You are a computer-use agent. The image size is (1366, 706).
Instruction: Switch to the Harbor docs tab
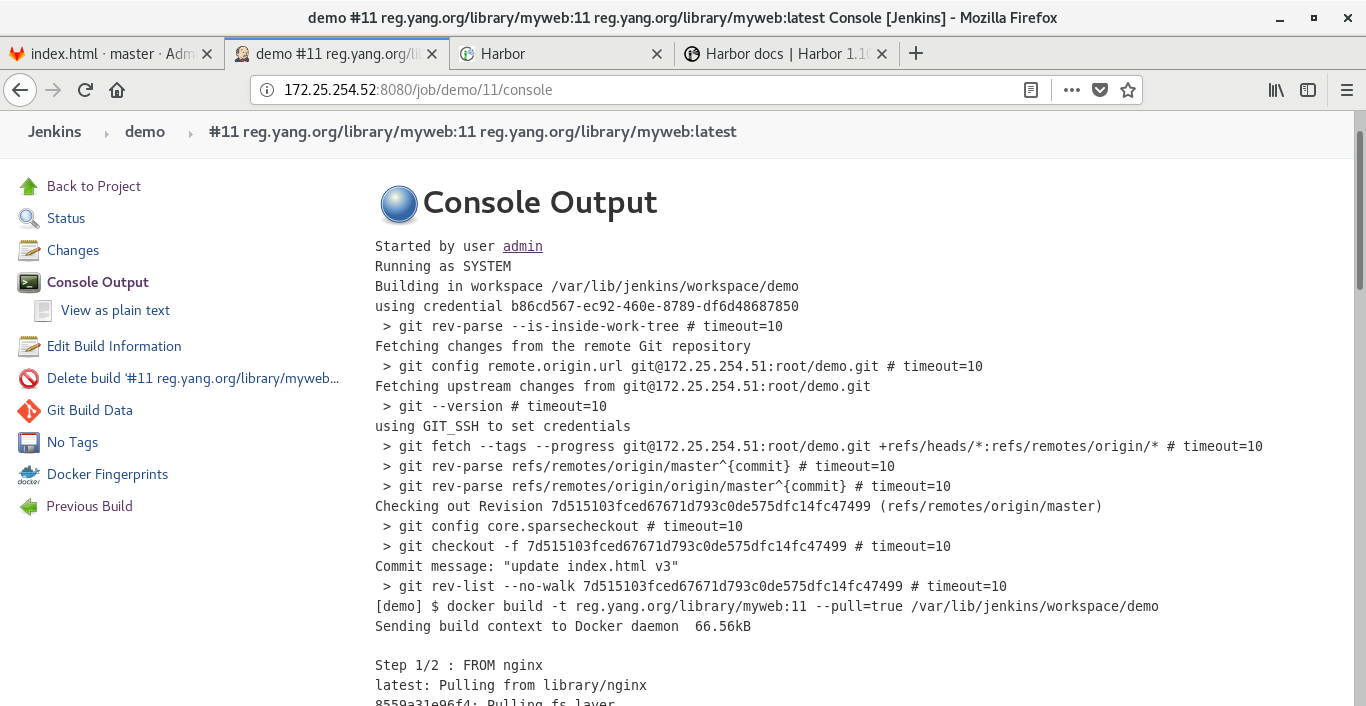click(787, 54)
